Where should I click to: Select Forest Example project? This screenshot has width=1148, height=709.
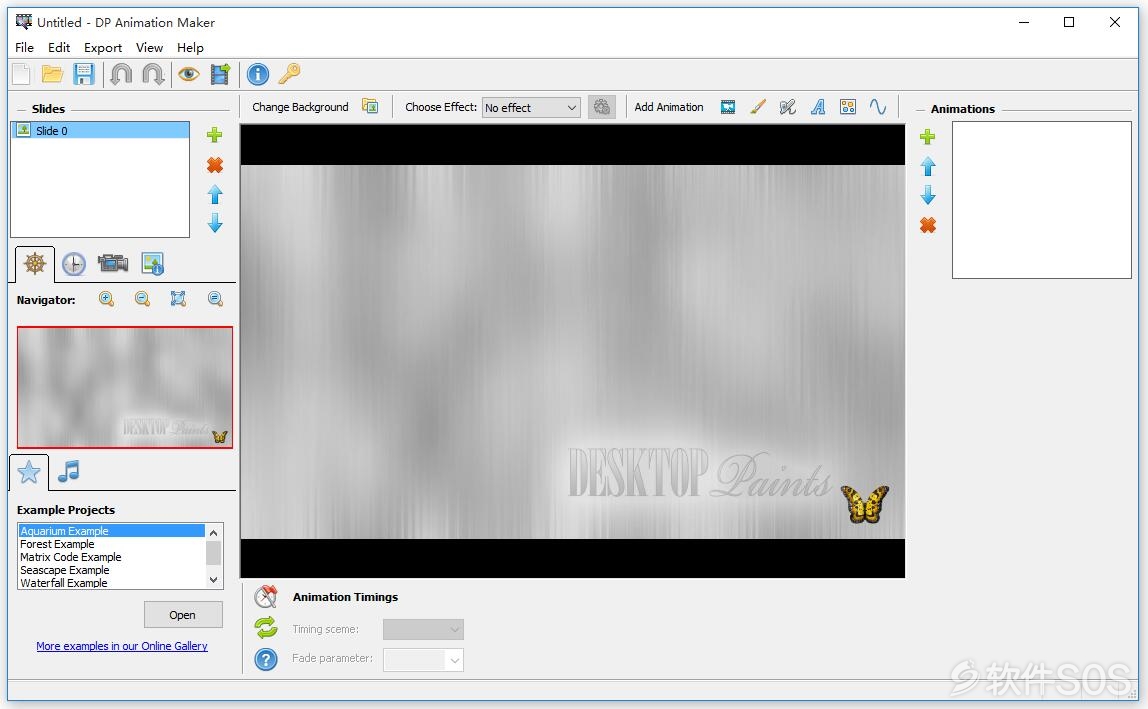coord(111,544)
